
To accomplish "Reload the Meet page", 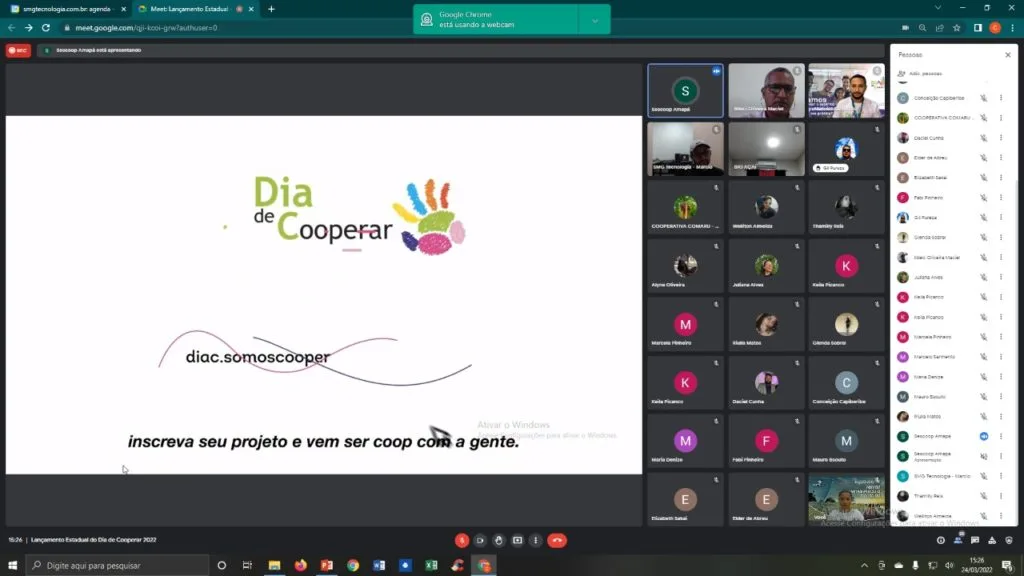I will (46, 28).
